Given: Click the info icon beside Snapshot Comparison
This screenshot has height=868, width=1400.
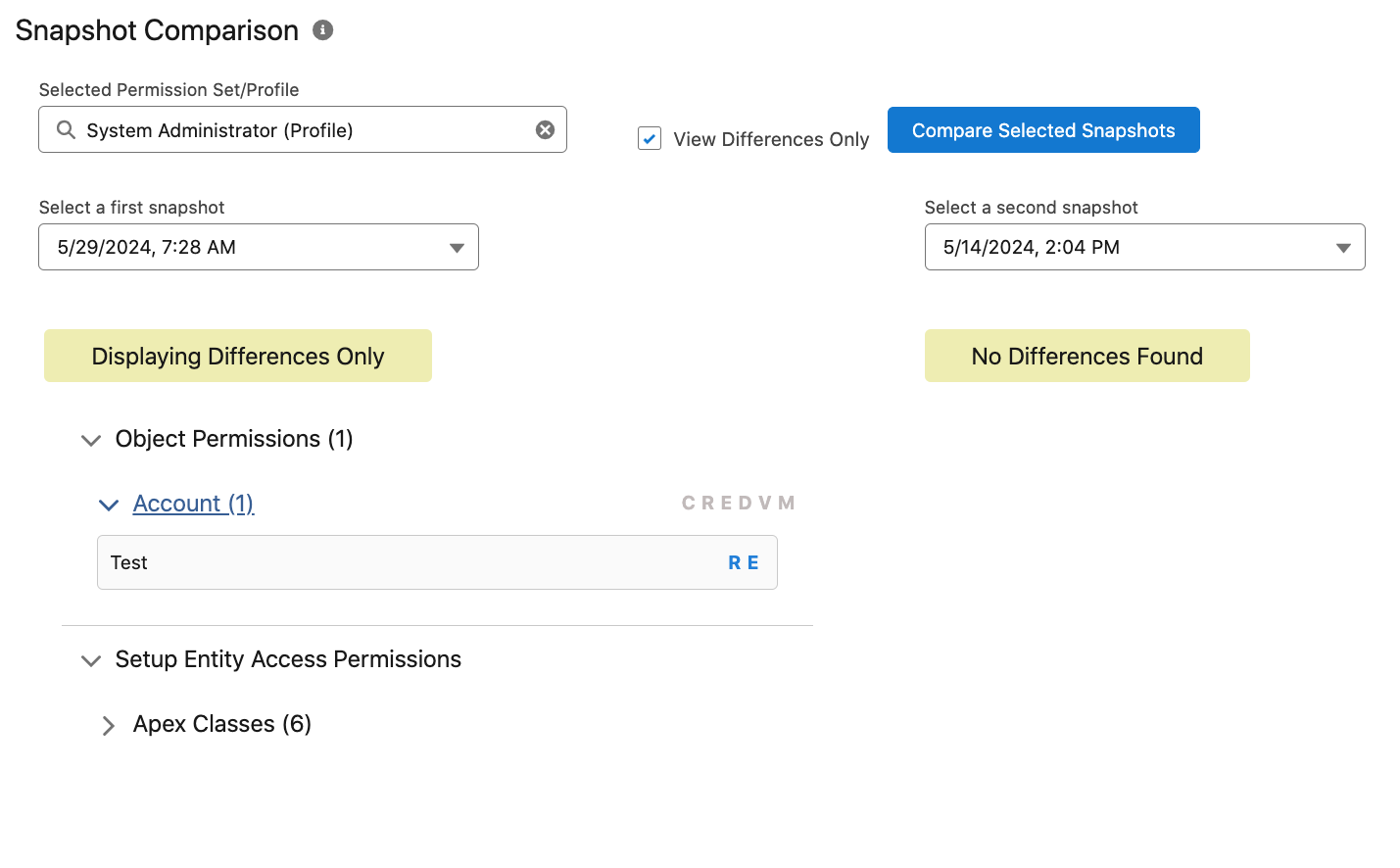Looking at the screenshot, I should click(322, 30).
